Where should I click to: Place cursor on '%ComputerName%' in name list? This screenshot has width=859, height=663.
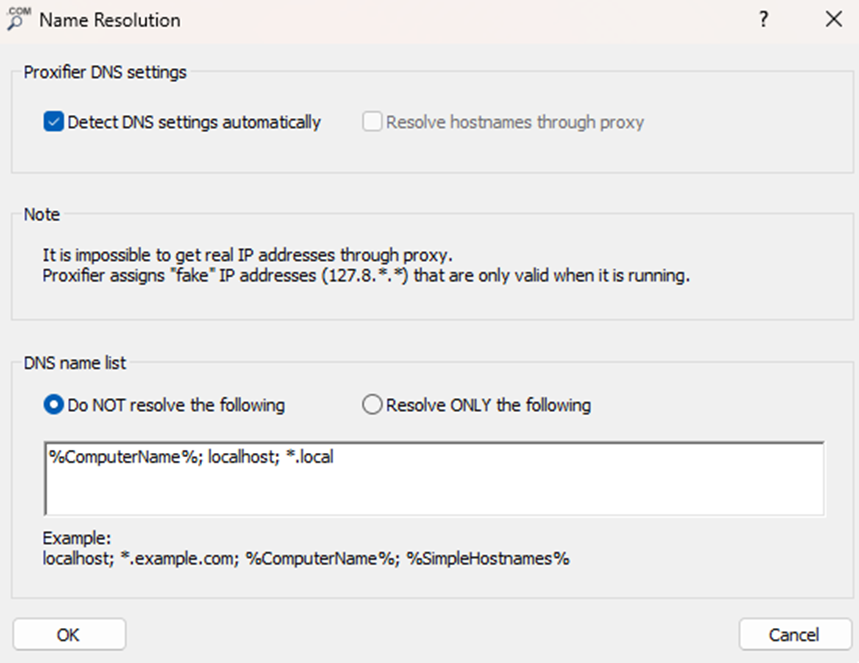tap(125, 457)
